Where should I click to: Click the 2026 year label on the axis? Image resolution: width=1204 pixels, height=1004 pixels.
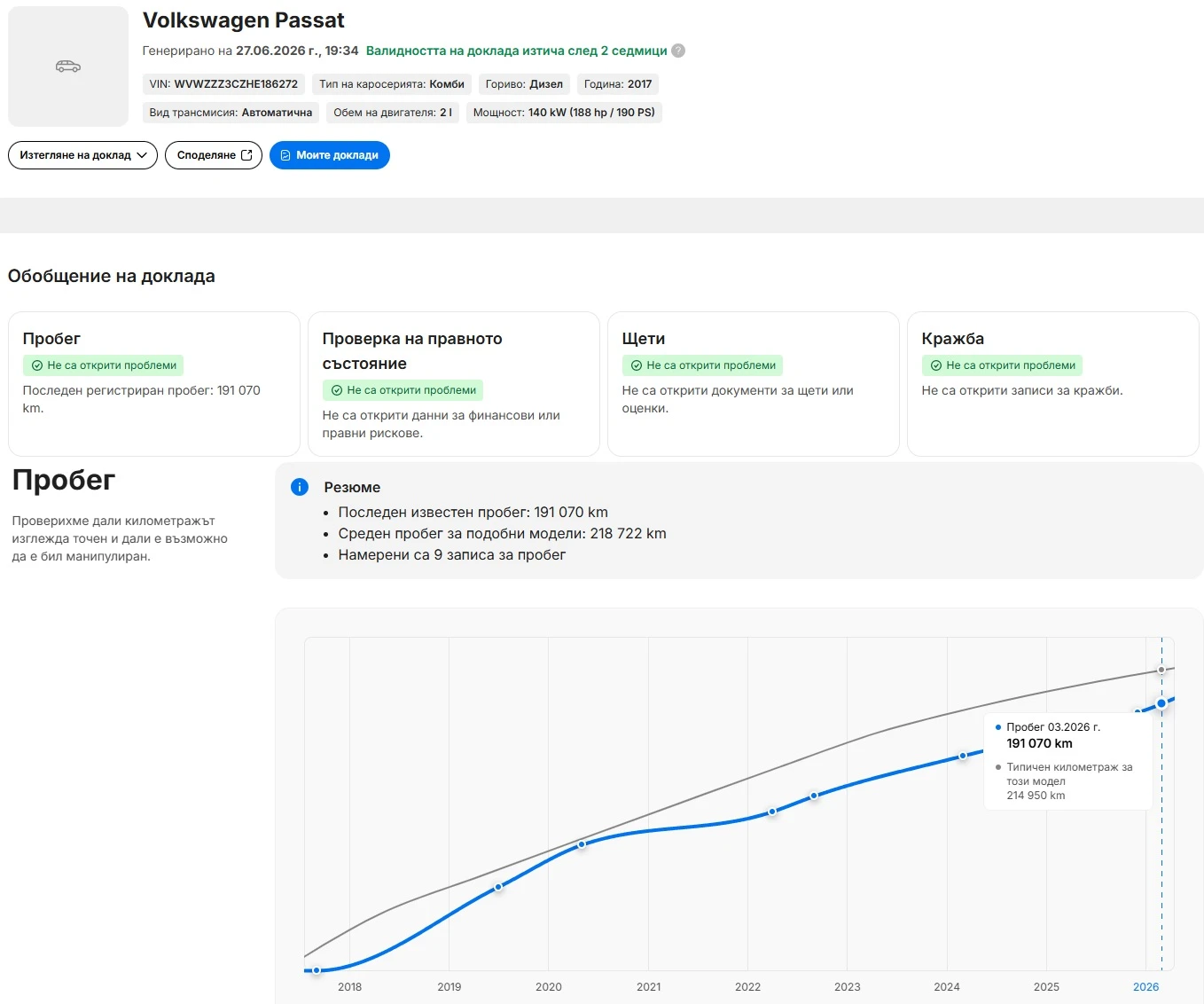click(x=1145, y=986)
